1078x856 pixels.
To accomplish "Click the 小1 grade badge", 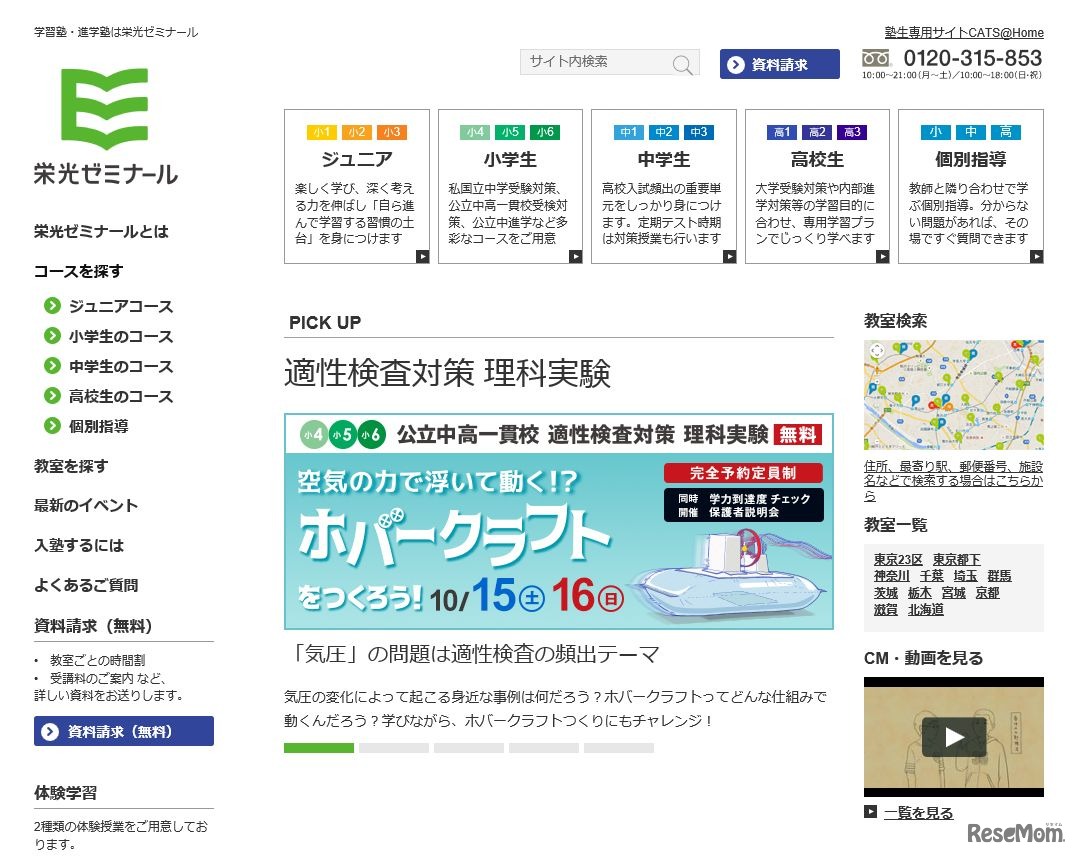I will pyautogui.click(x=322, y=132).
